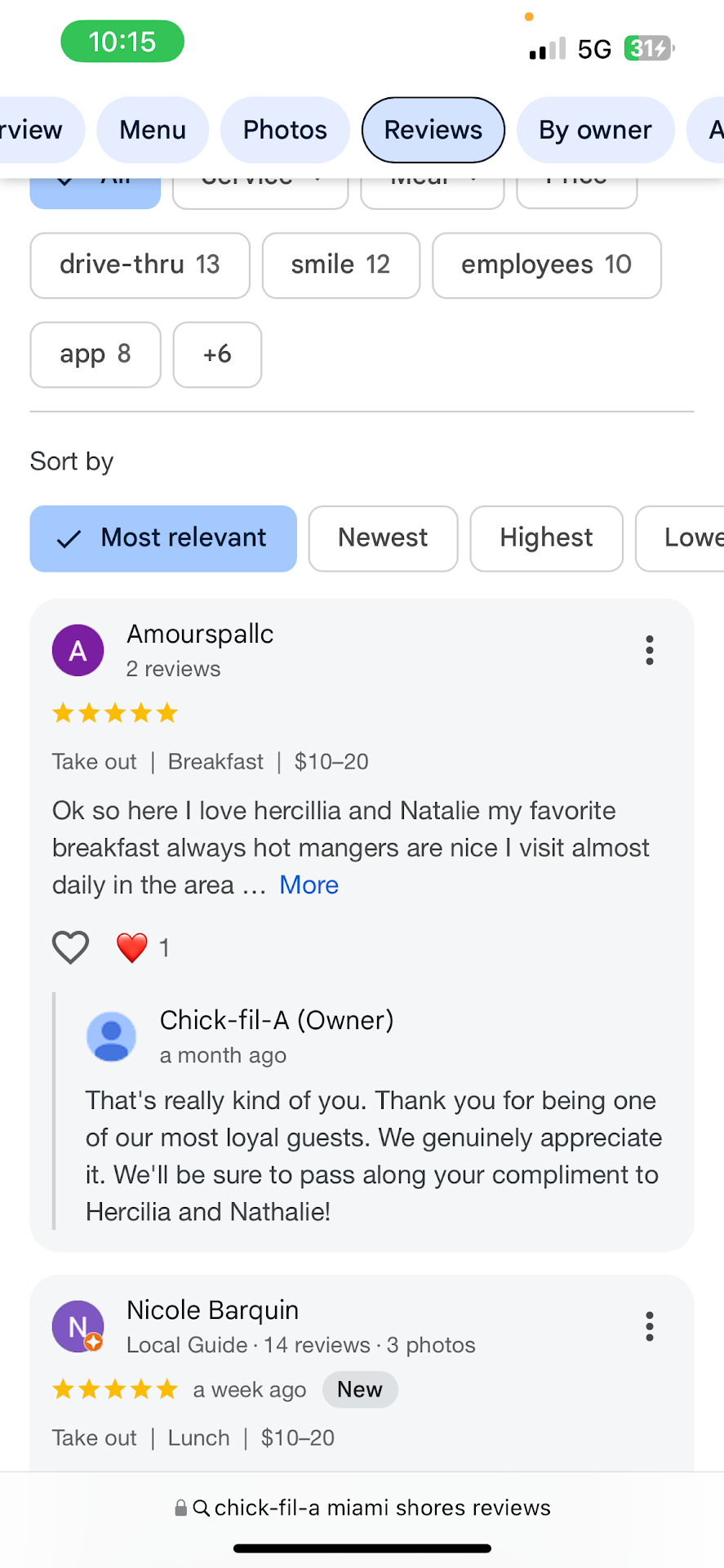Filter reviews mentioning employees
The image size is (724, 1568).
coord(546,265)
